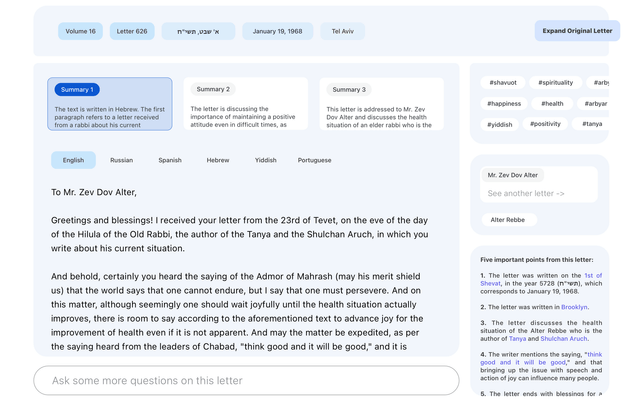Click the #shavuot hashtag
The image size is (640, 400).
503,82
